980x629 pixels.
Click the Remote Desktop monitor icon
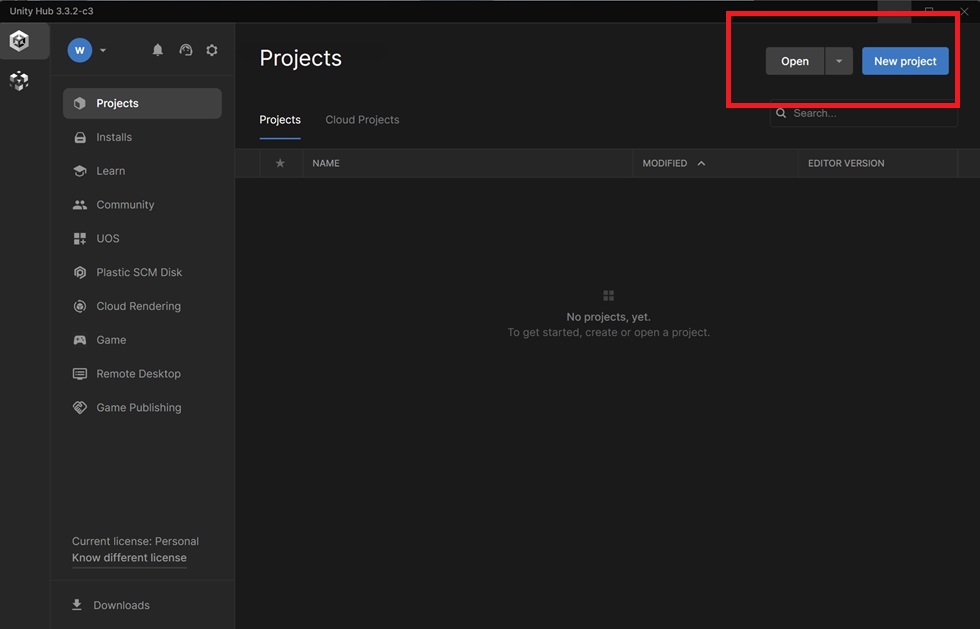click(80, 374)
